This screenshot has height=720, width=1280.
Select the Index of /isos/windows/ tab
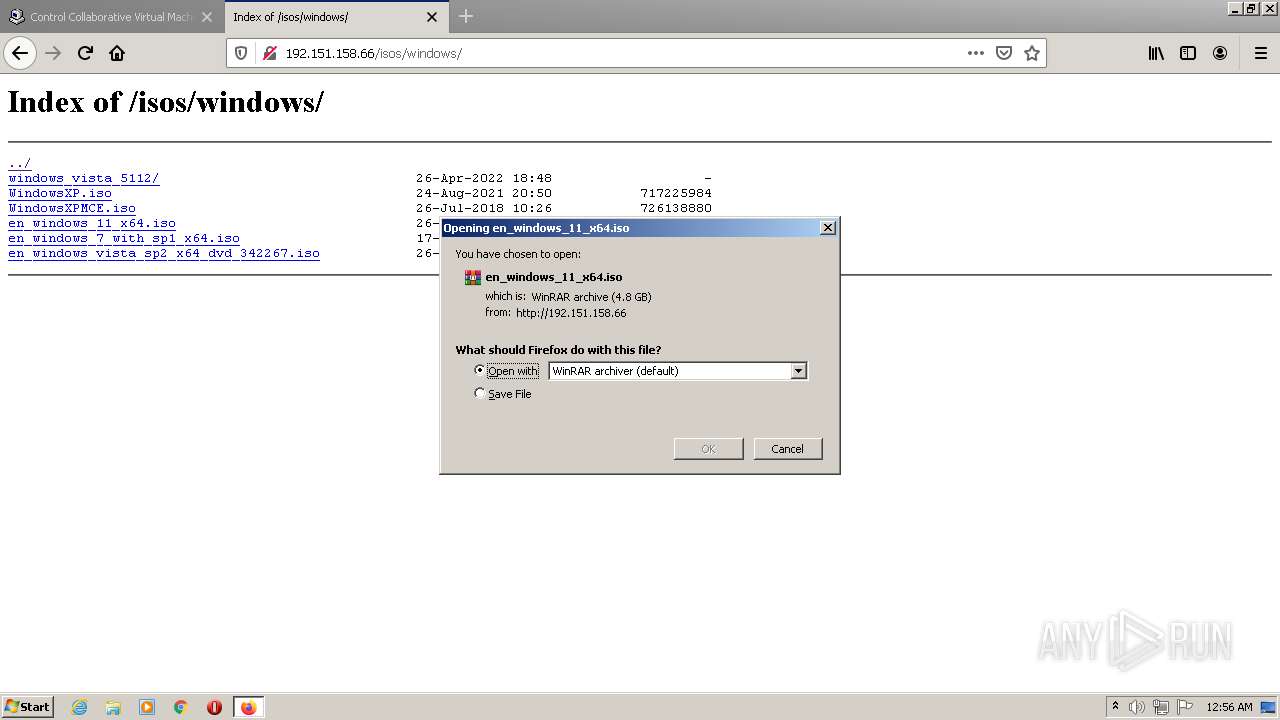[335, 17]
